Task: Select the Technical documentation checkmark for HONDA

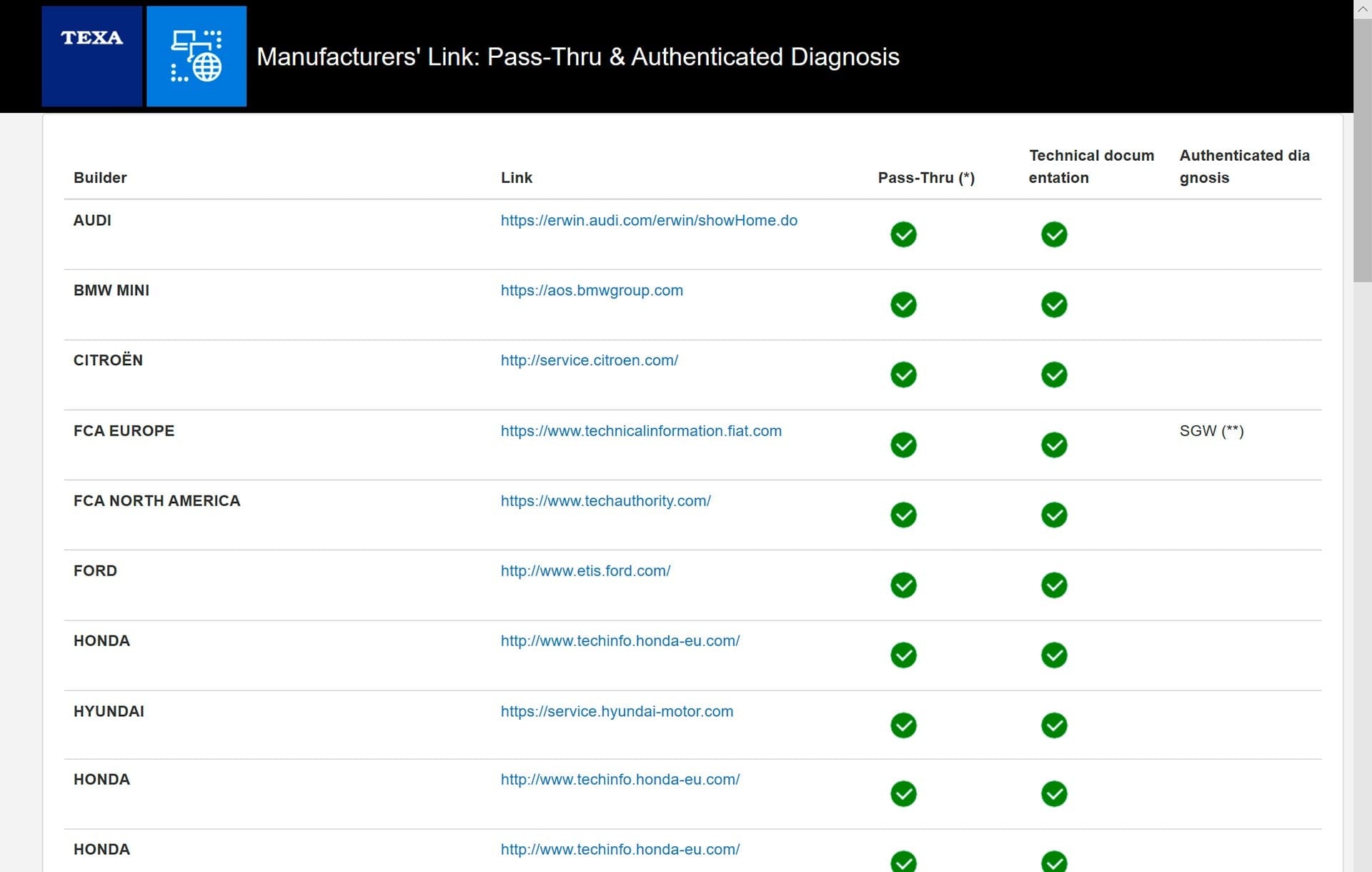Action: 1055,655
